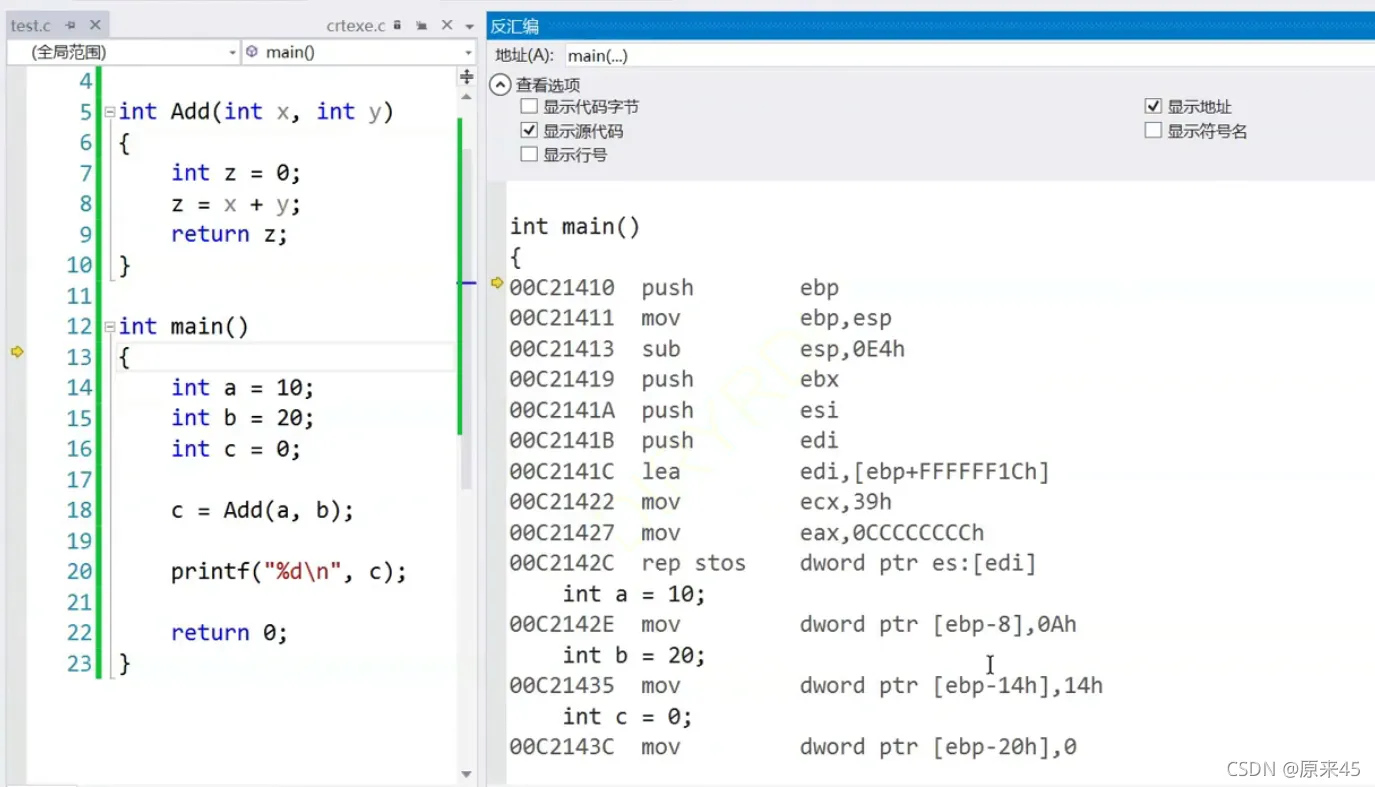Viewport: 1375px width, 787px height.
Task: Collapse the Add function outline at line 5
Action: (x=110, y=112)
